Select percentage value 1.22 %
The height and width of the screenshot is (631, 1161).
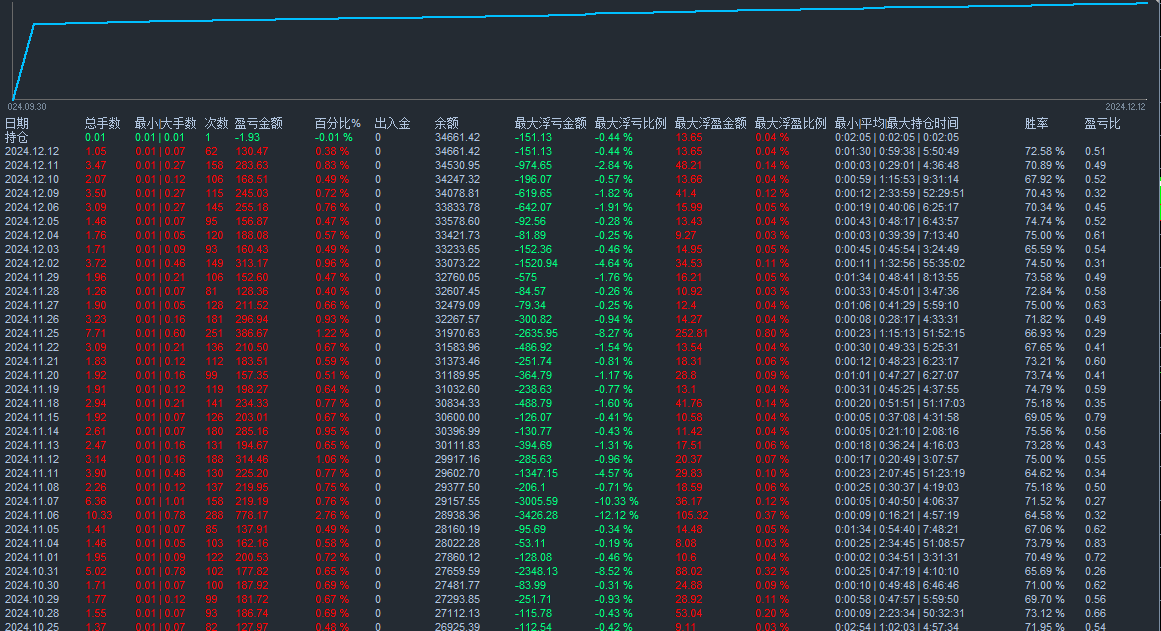332,333
